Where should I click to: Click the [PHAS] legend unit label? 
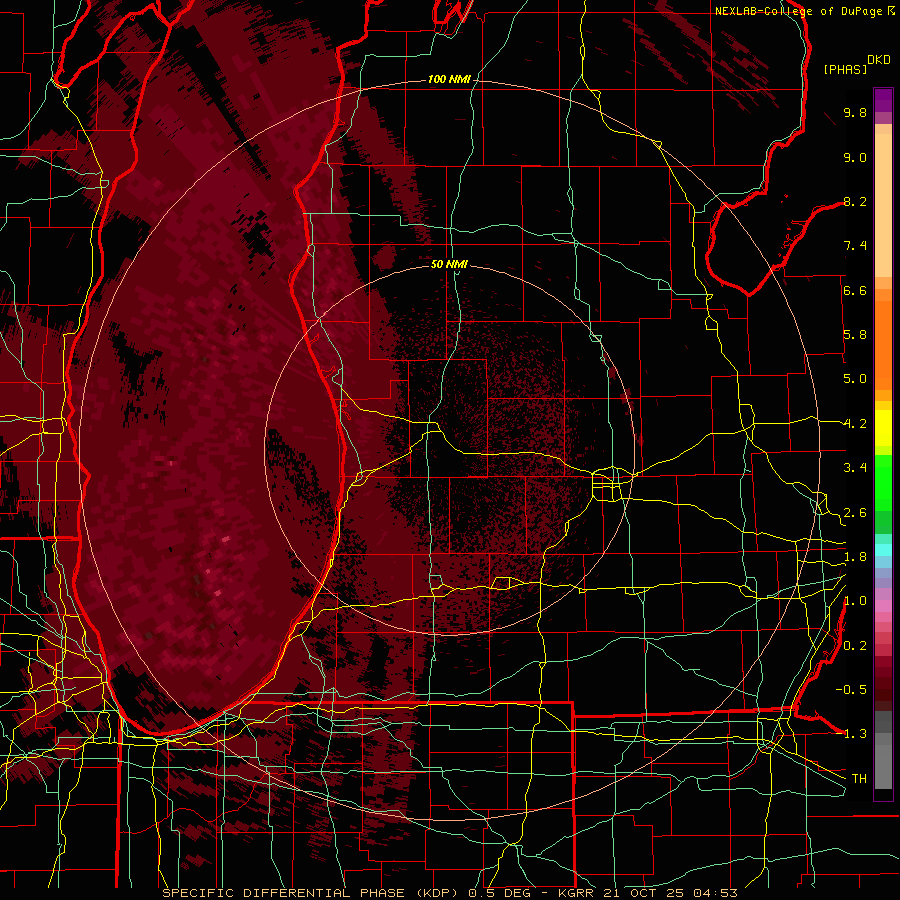(x=845, y=69)
